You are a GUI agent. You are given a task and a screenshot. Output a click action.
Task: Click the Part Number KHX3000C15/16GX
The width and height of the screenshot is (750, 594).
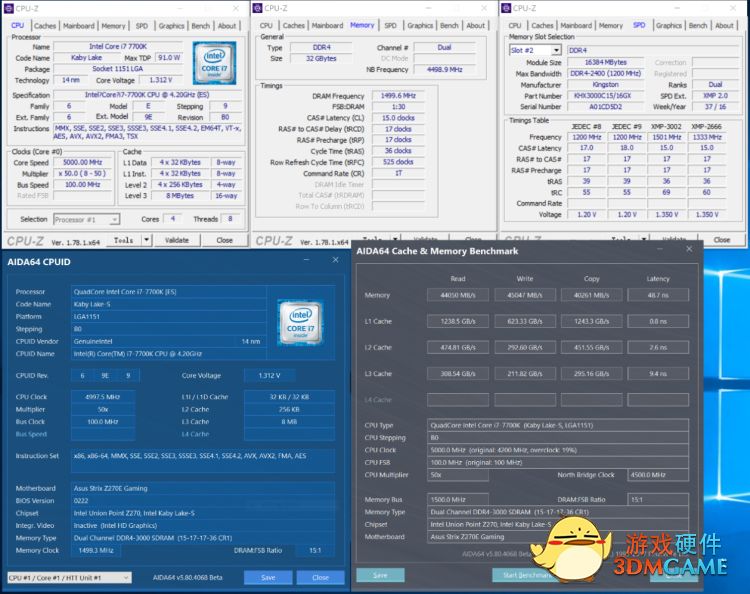605,96
